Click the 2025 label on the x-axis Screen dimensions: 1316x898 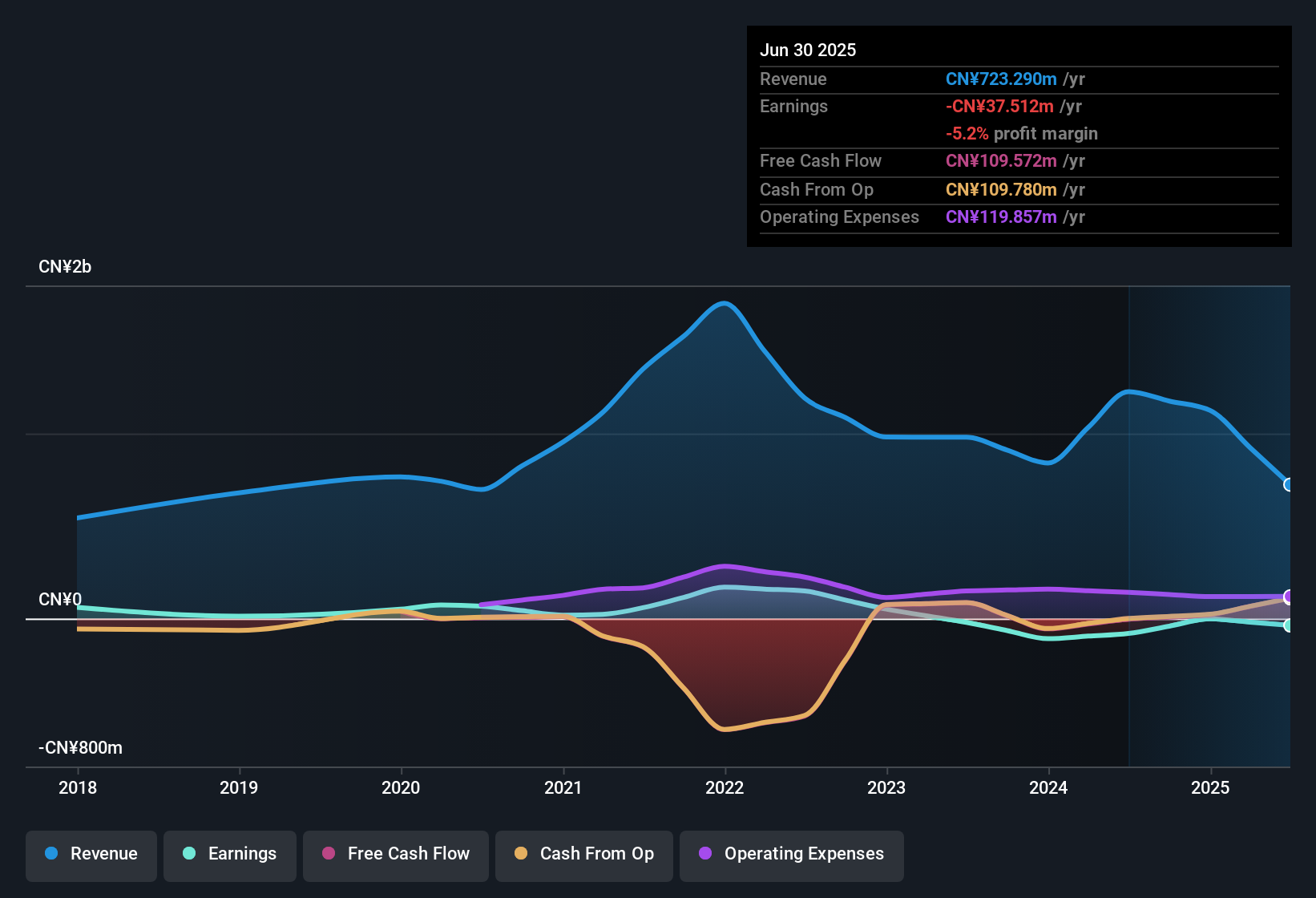click(1212, 788)
